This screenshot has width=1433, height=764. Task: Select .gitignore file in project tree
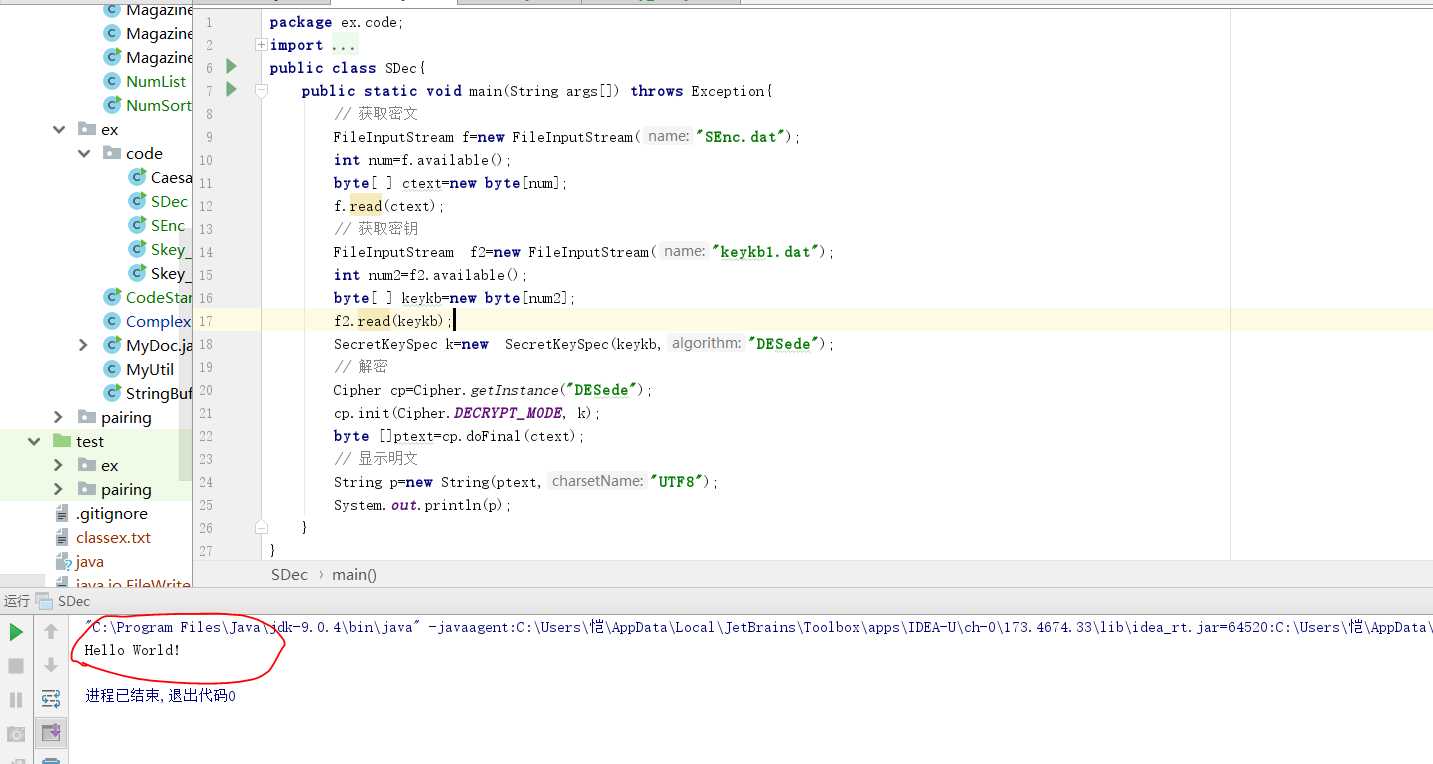(x=112, y=513)
